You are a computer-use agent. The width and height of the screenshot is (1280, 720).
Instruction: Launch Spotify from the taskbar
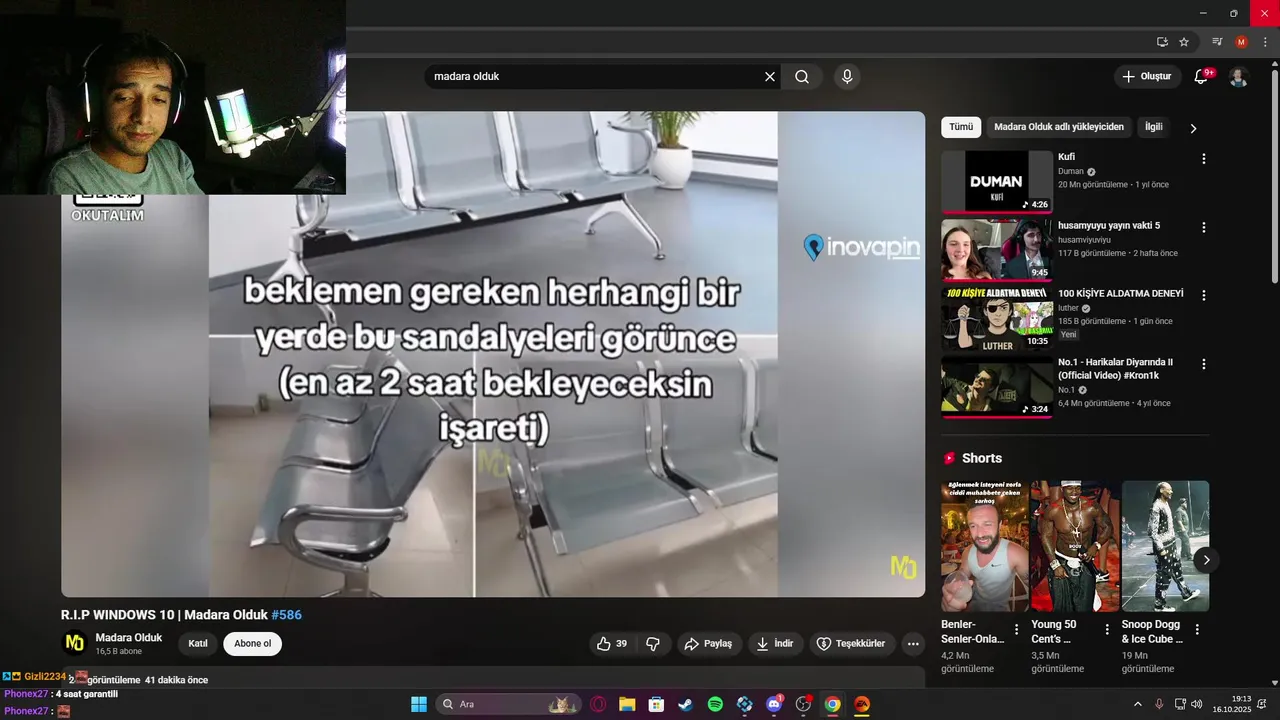pyautogui.click(x=715, y=704)
